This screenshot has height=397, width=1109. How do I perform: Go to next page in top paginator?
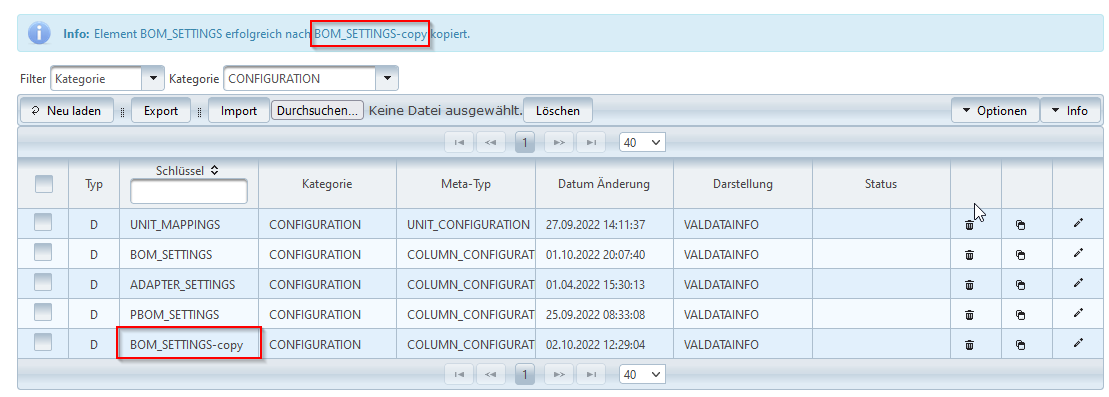[x=559, y=142]
